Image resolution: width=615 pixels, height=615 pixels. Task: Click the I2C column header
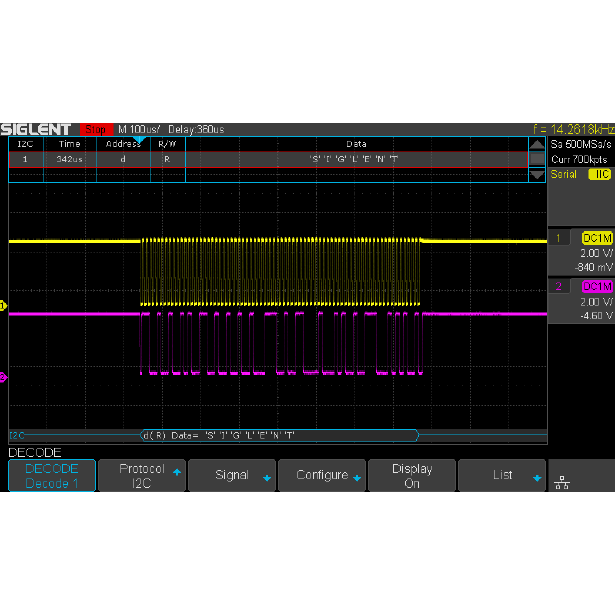pos(25,144)
